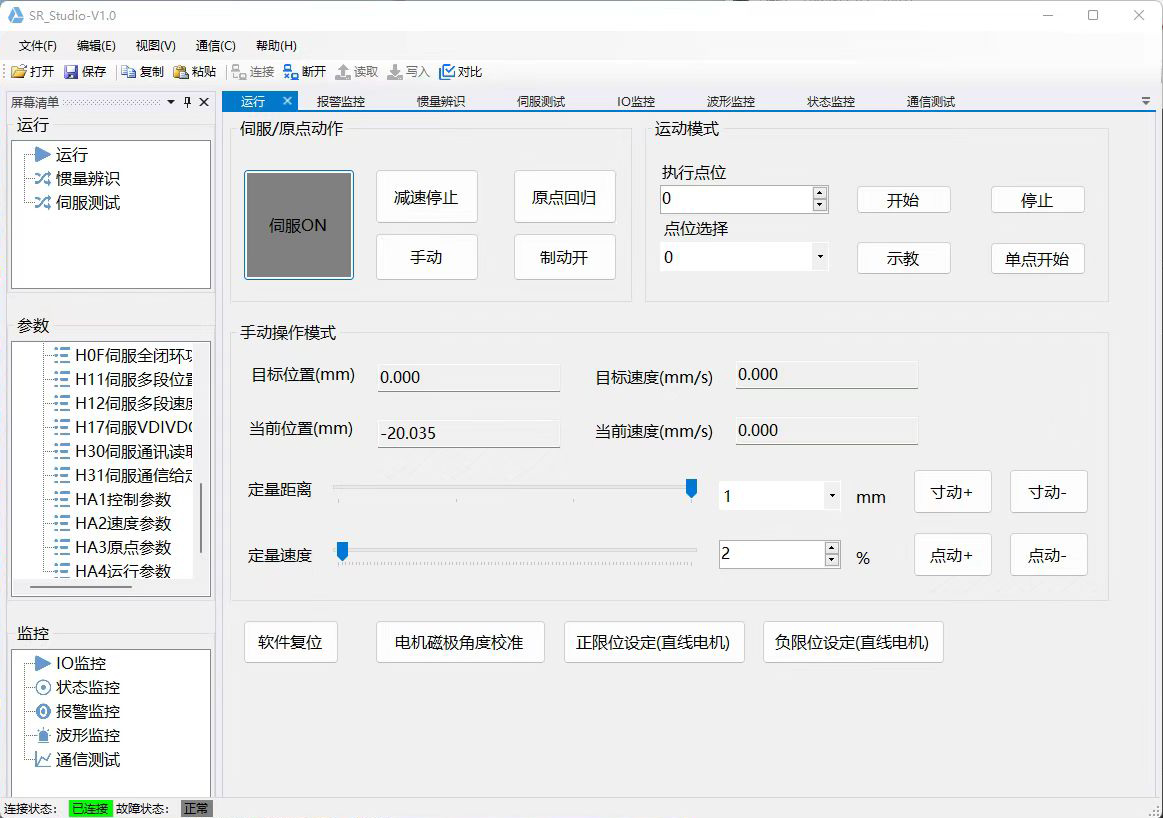Screen dimensions: 1163x818
Task: Click the 电机磁极角度校准 button
Action: [460, 642]
